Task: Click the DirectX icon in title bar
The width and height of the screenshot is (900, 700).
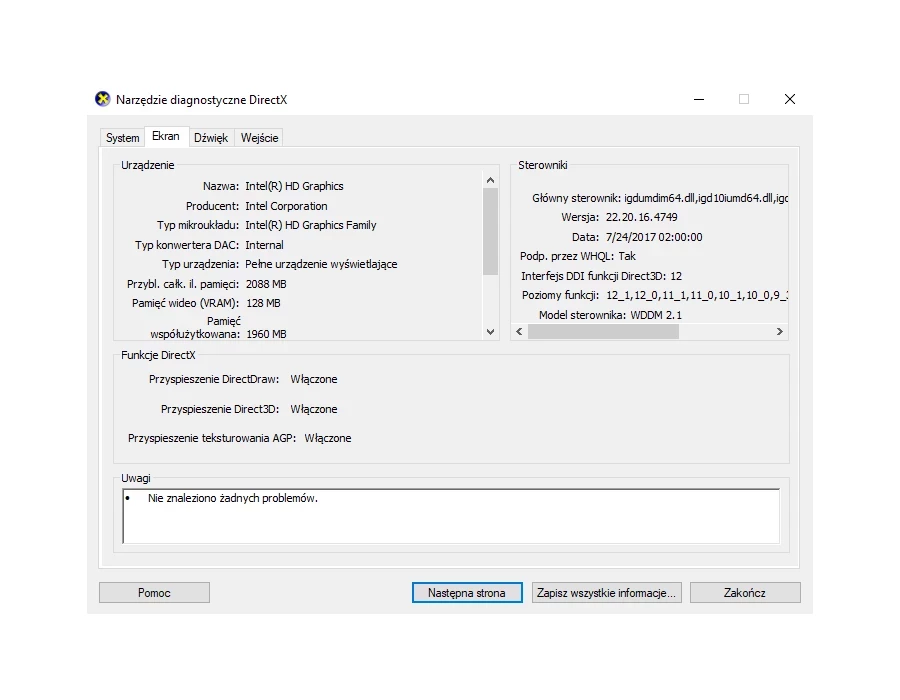Action: tap(103, 99)
